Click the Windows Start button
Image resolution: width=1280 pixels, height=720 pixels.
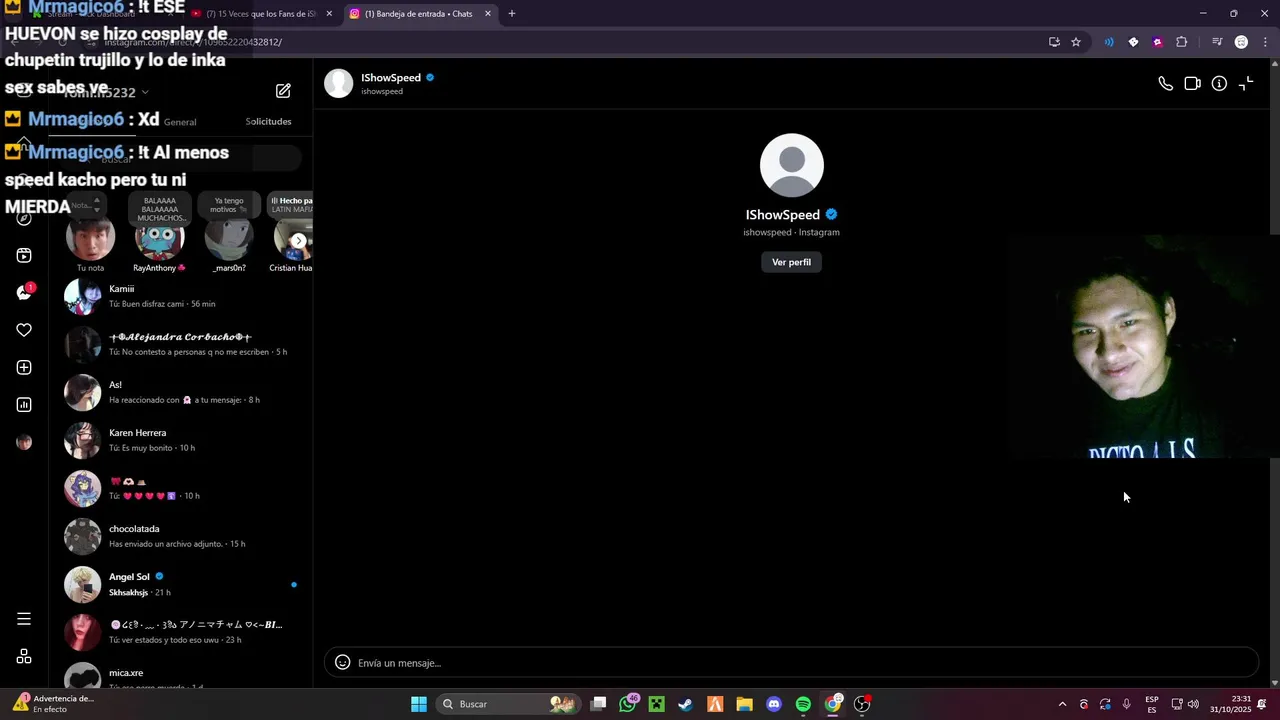pos(419,704)
